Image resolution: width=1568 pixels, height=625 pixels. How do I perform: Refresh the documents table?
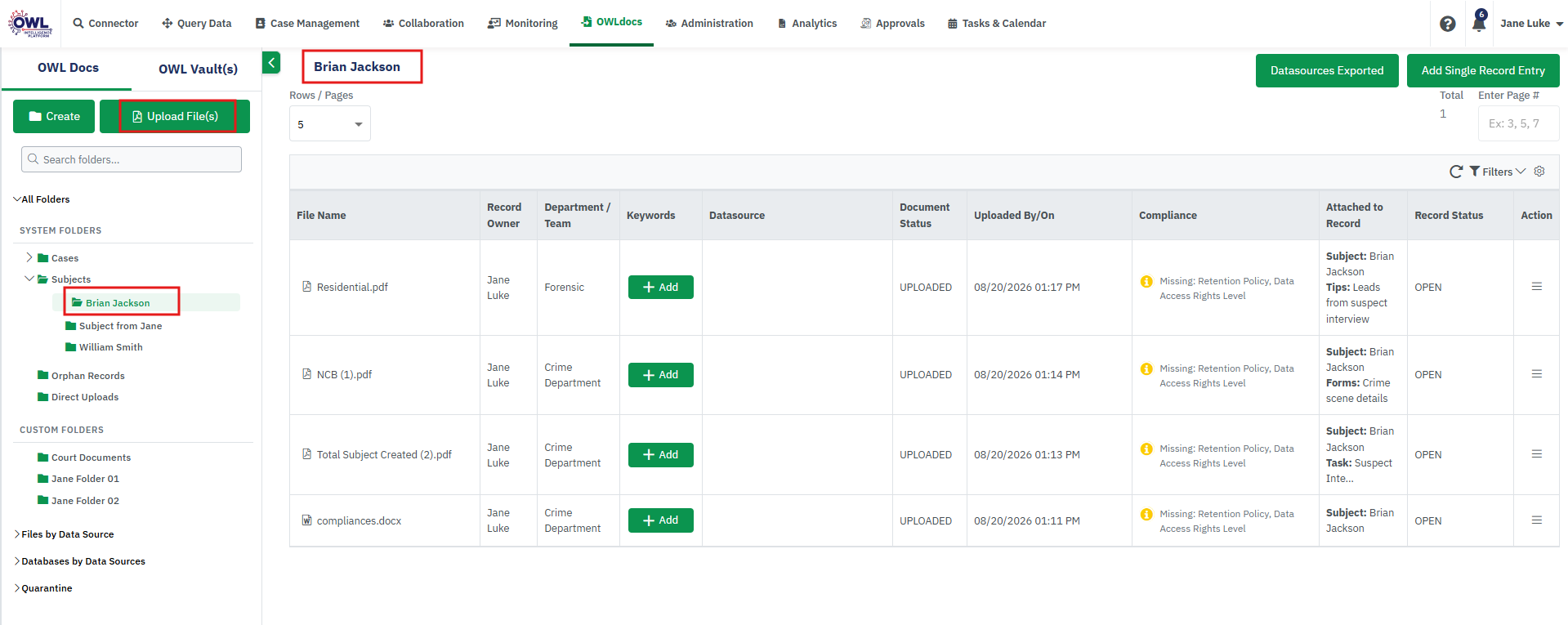(1456, 172)
